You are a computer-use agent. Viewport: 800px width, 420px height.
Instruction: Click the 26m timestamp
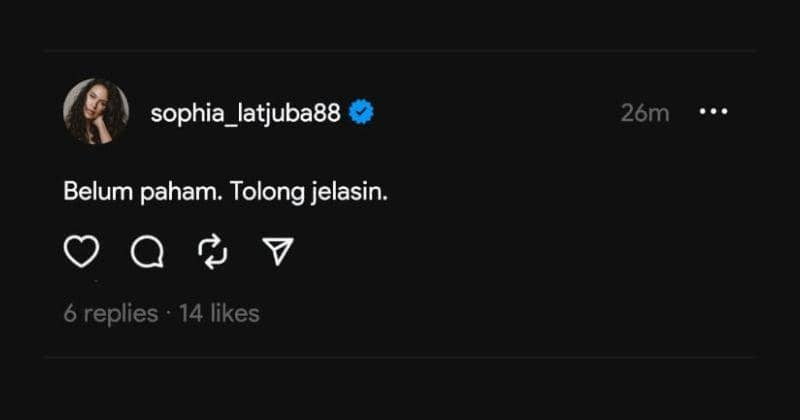click(x=644, y=113)
